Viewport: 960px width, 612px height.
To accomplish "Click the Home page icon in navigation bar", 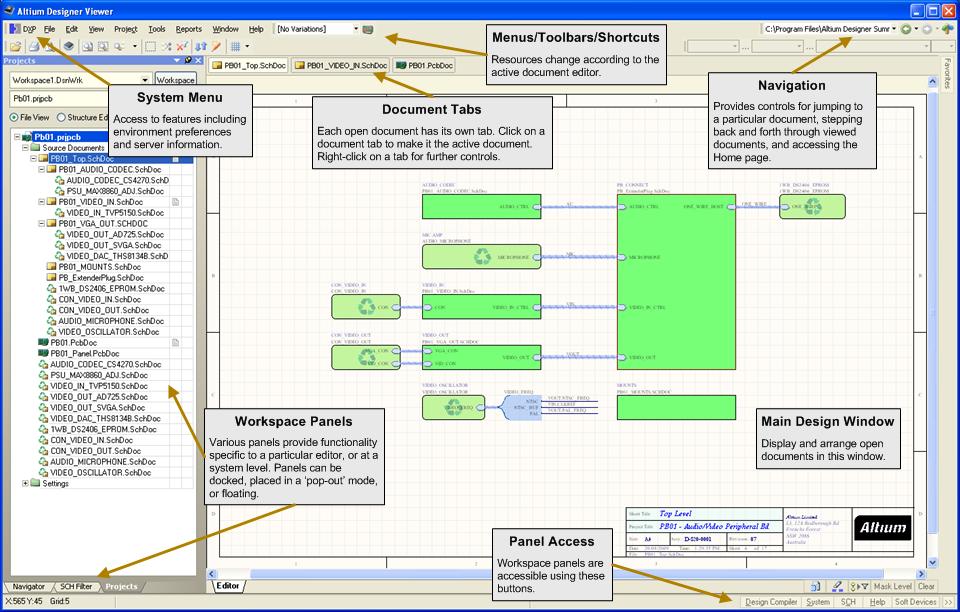I will pos(948,29).
